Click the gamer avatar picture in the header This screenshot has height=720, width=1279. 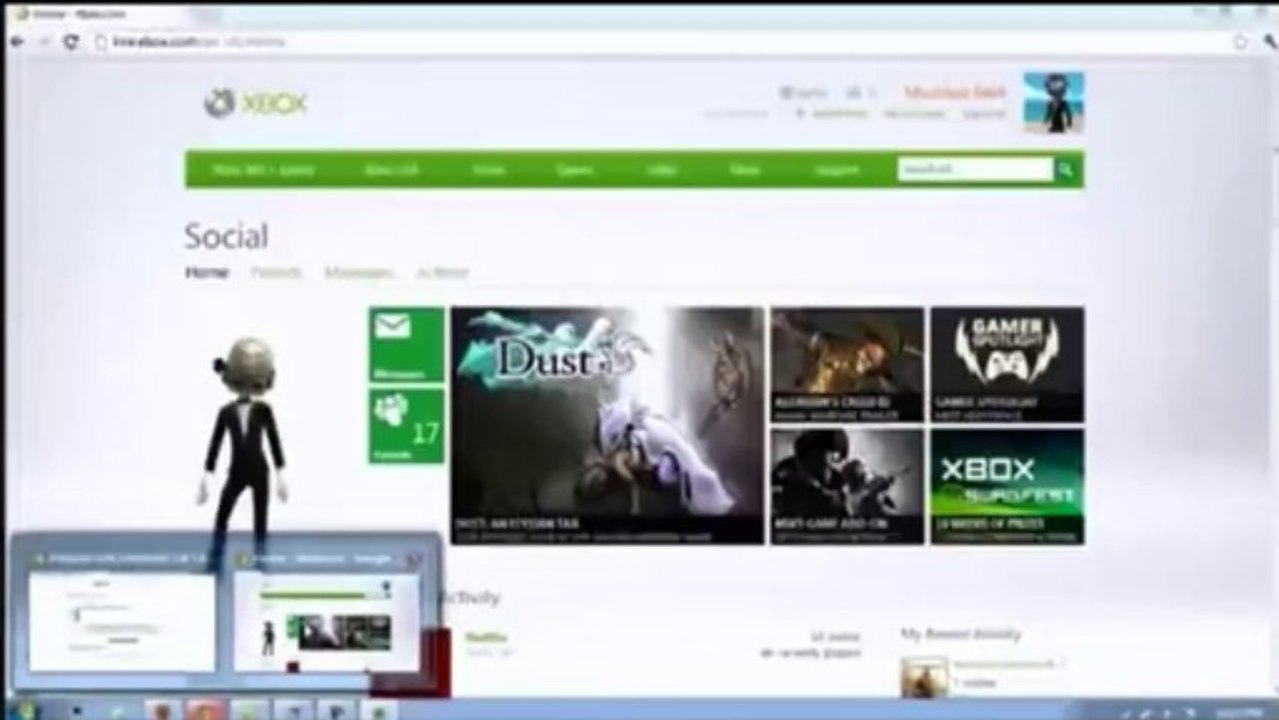point(1053,102)
